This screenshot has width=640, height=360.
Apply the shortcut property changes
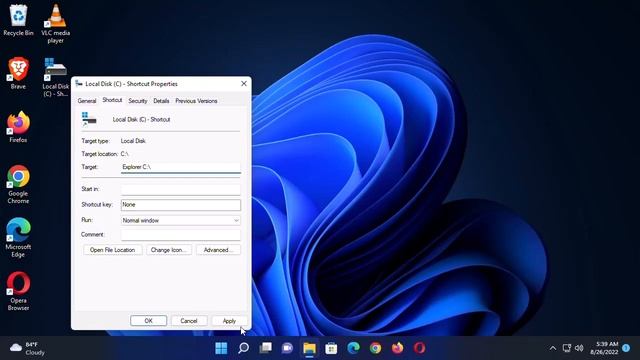tap(229, 321)
